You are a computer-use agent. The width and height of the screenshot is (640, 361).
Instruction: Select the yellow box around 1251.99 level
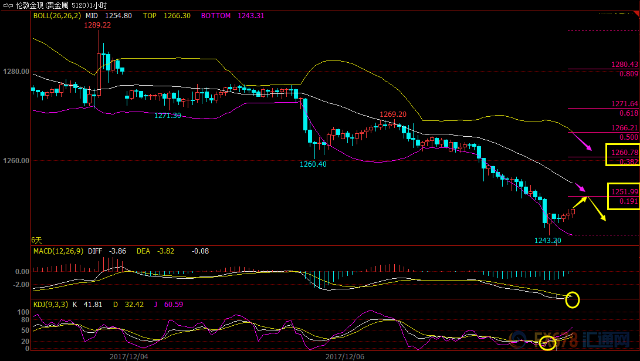tap(623, 196)
